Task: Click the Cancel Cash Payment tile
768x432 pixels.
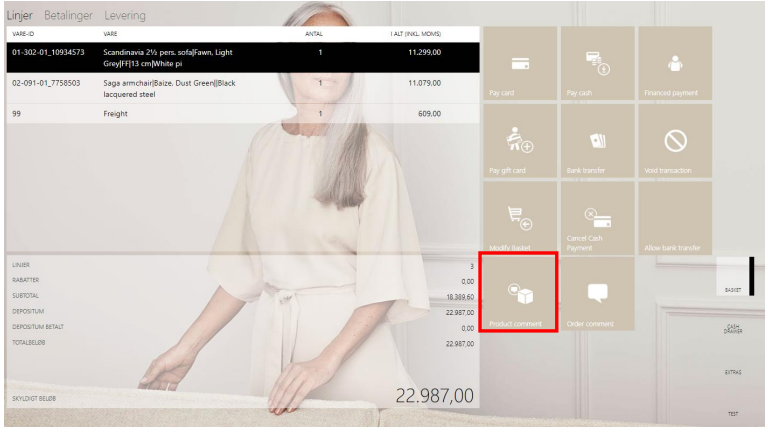Action: 597,217
